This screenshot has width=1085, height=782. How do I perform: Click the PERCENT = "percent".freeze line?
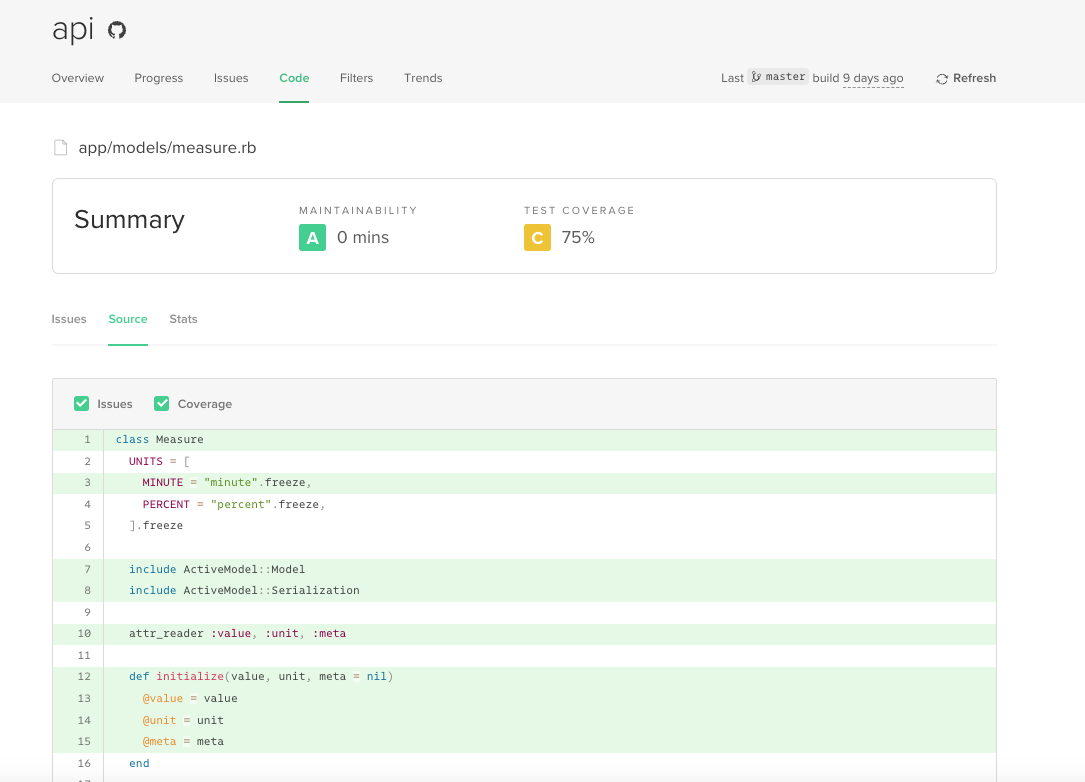234,504
